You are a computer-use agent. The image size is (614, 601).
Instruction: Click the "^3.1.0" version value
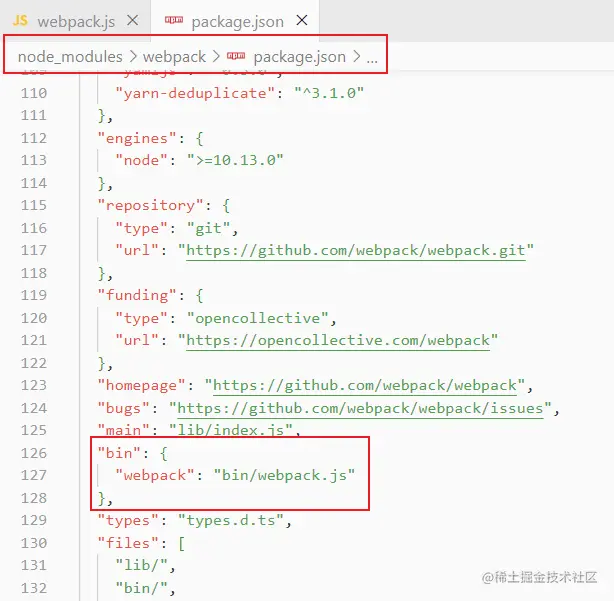pos(329,93)
